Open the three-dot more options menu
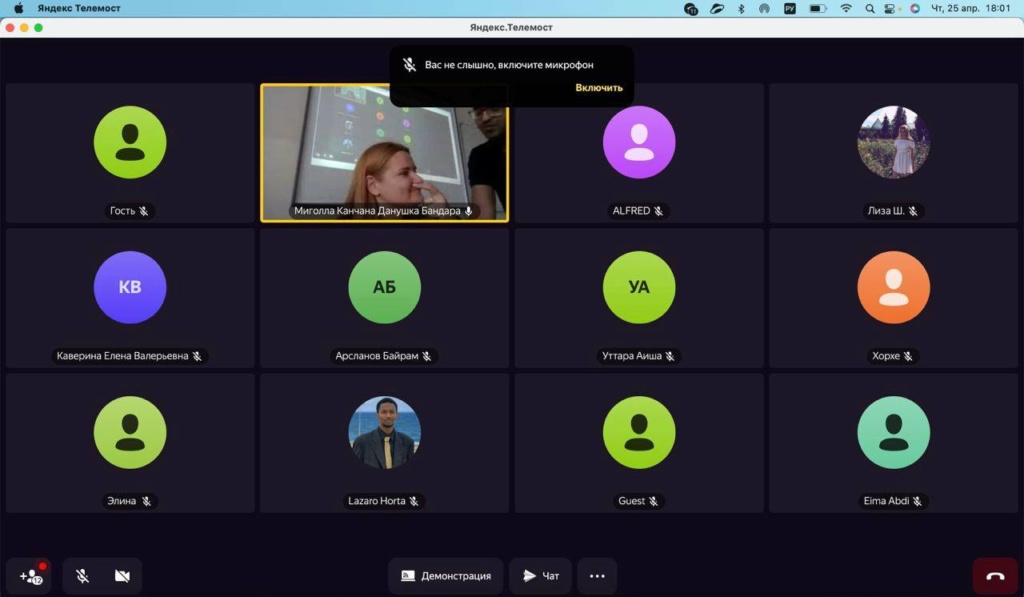This screenshot has width=1024, height=597. [x=597, y=575]
